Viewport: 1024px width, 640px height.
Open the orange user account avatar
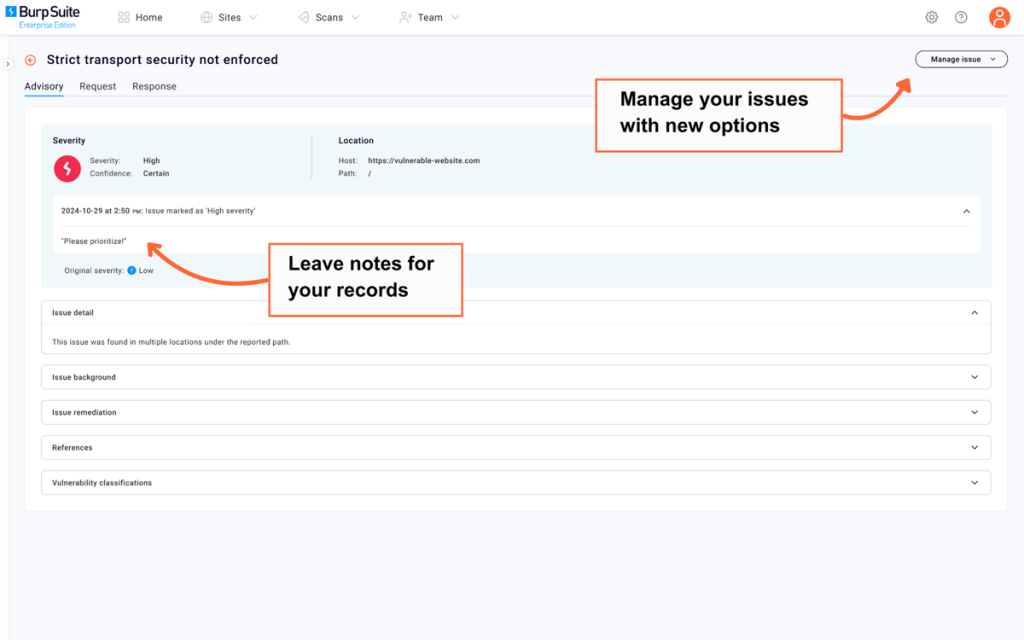[999, 18]
